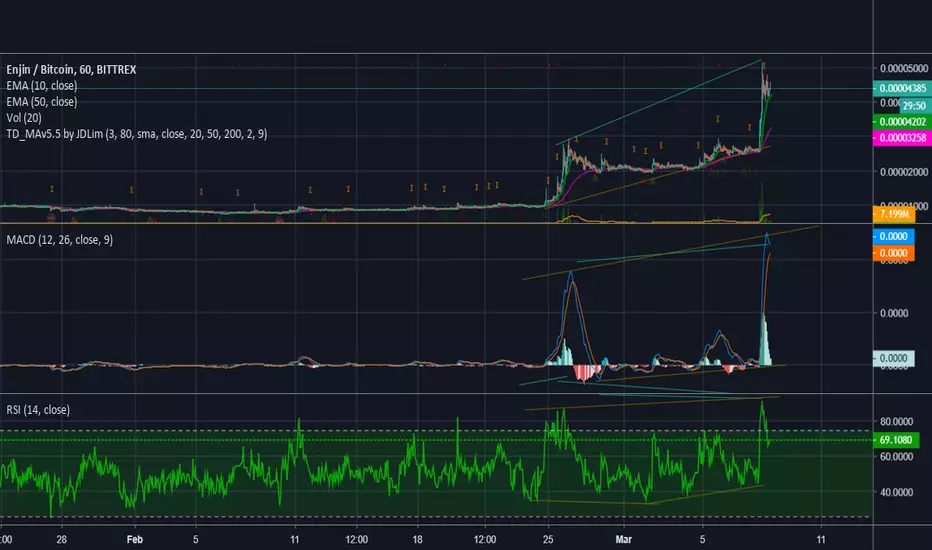Click the green 0.00004202 EMA price tag
The image size is (932, 550).
tap(902, 122)
